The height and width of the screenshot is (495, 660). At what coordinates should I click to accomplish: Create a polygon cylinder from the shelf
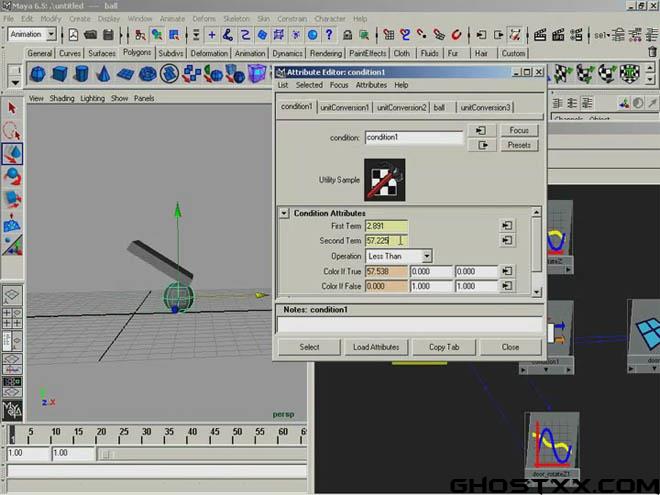(x=81, y=74)
